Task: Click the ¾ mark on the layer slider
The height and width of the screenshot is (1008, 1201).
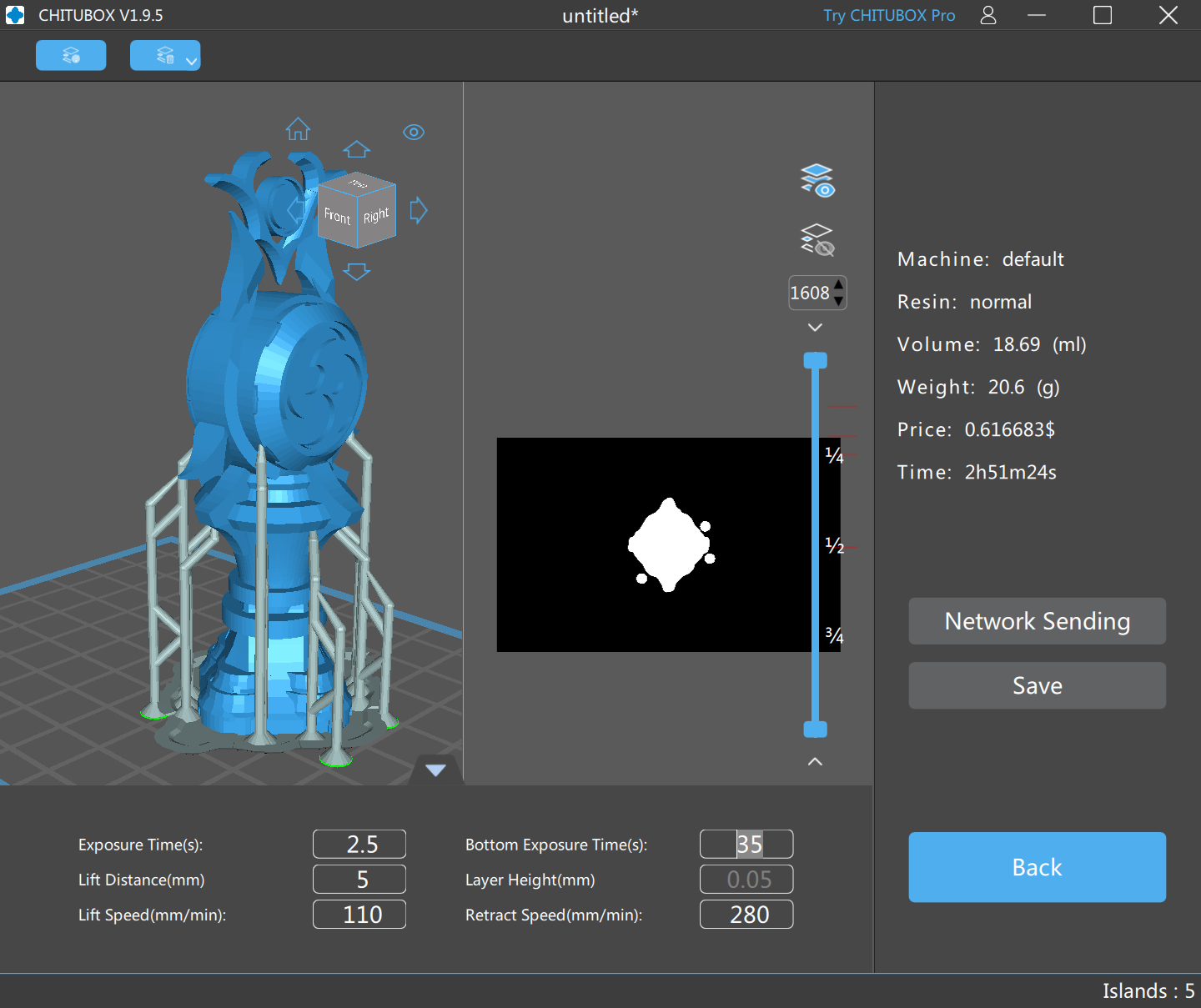Action: tap(834, 635)
